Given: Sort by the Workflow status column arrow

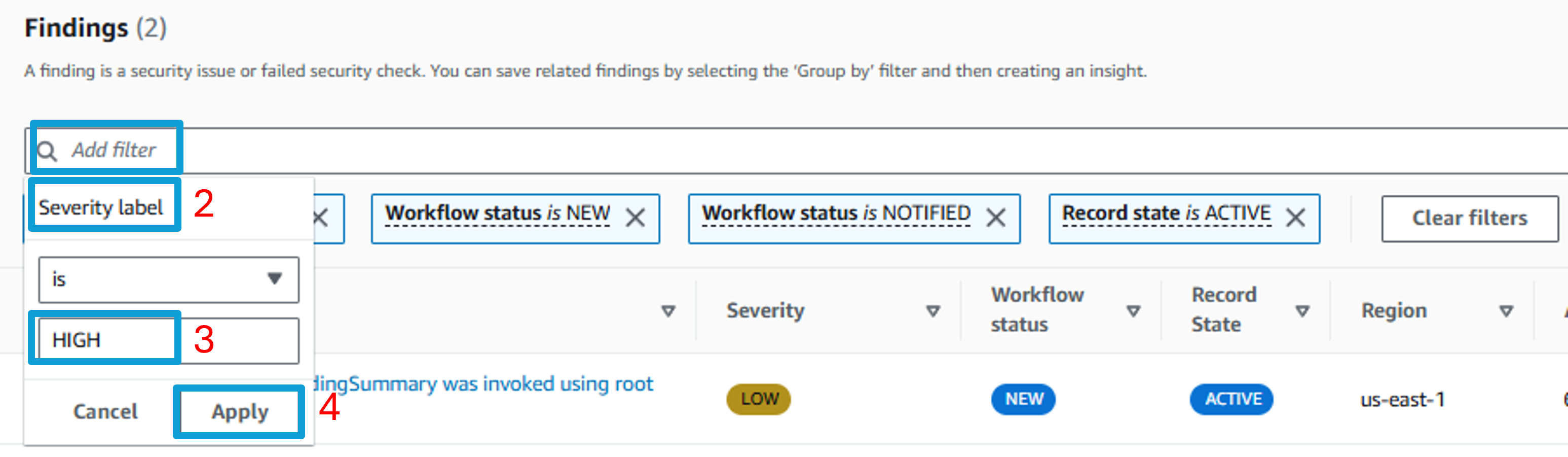Looking at the screenshot, I should point(1133,311).
